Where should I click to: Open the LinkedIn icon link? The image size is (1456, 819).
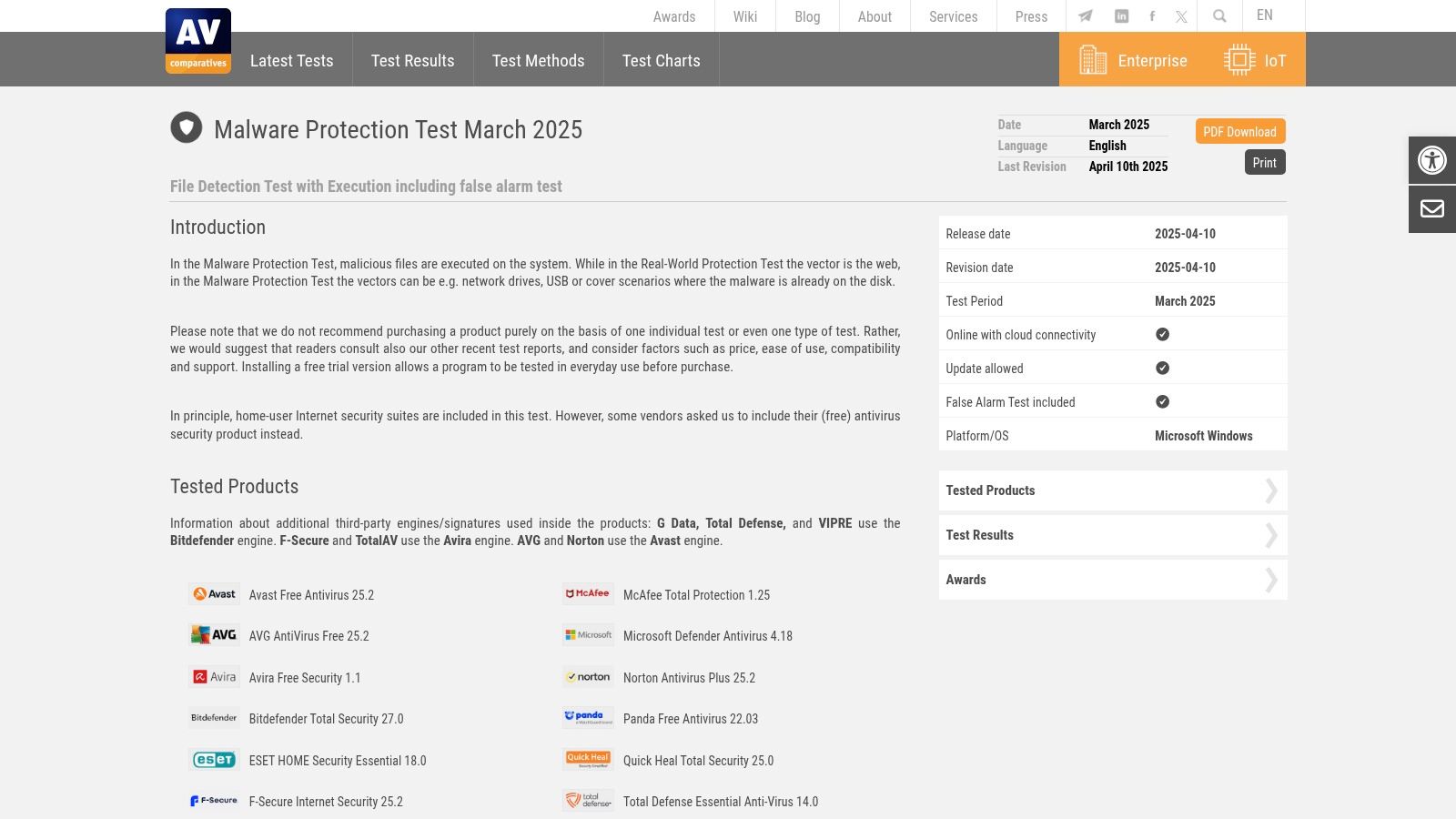point(1122,16)
